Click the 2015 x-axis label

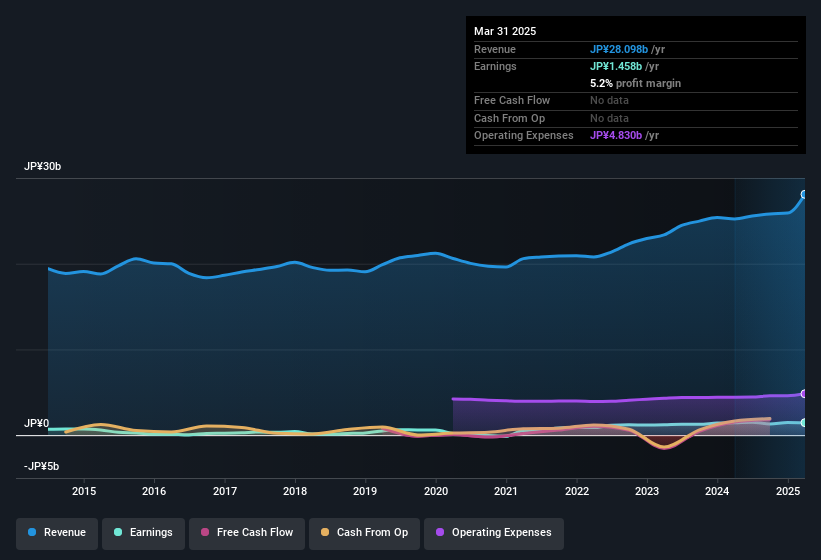coord(84,491)
